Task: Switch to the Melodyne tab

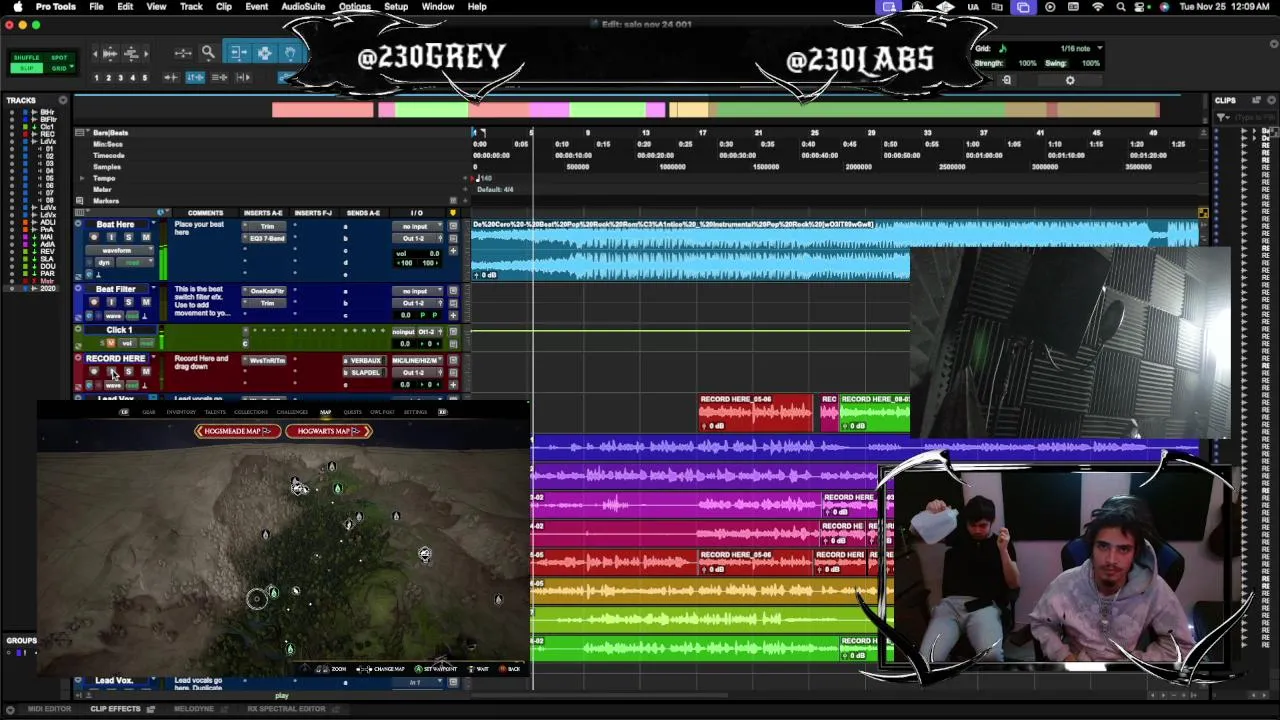Action: click(194, 709)
